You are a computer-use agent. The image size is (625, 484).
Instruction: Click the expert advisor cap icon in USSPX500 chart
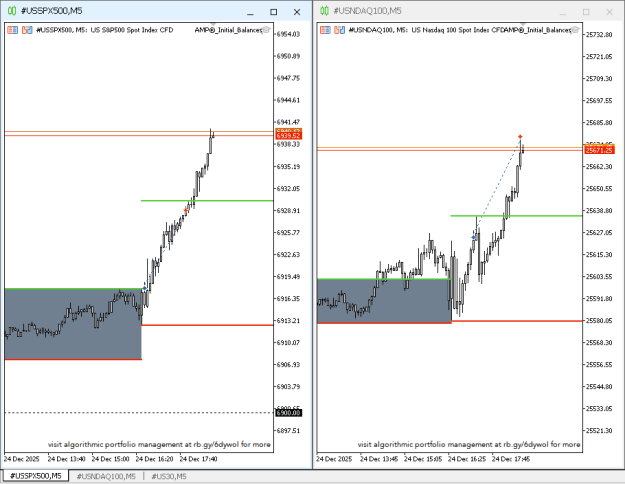[x=266, y=30]
